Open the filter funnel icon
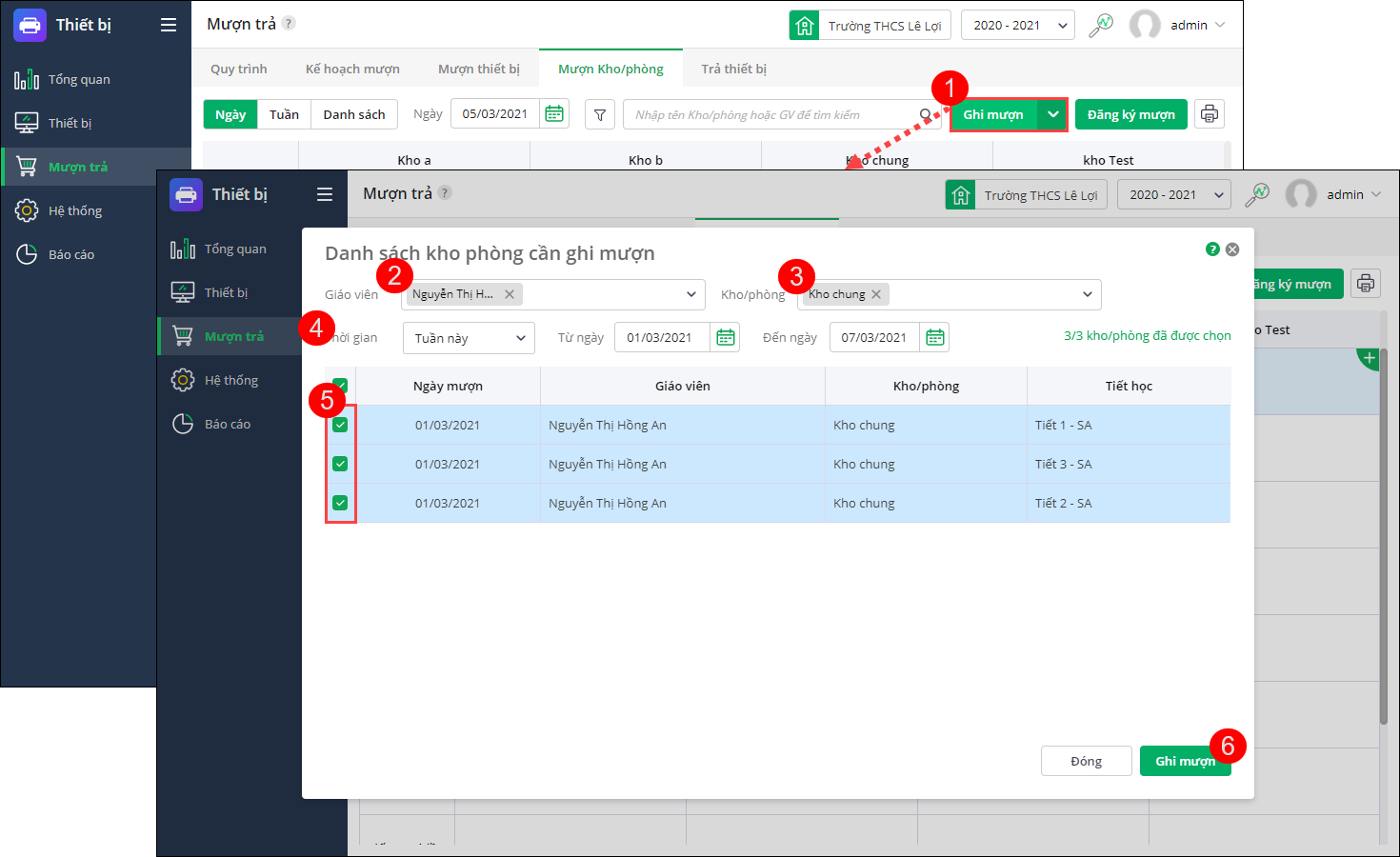Viewport: 1400px width, 857px height. coord(599,114)
